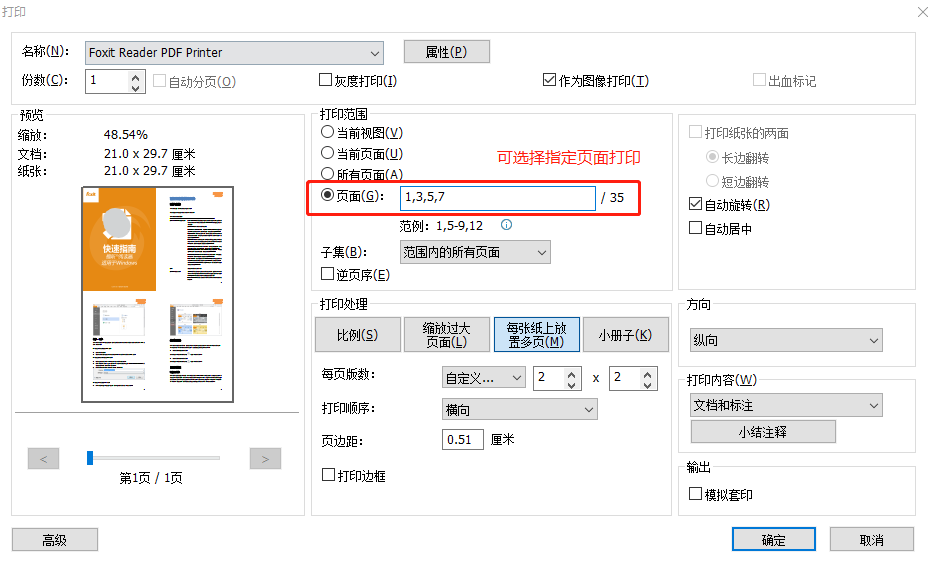The width and height of the screenshot is (935, 570).
Task: Select current view radio button
Action: [x=327, y=132]
